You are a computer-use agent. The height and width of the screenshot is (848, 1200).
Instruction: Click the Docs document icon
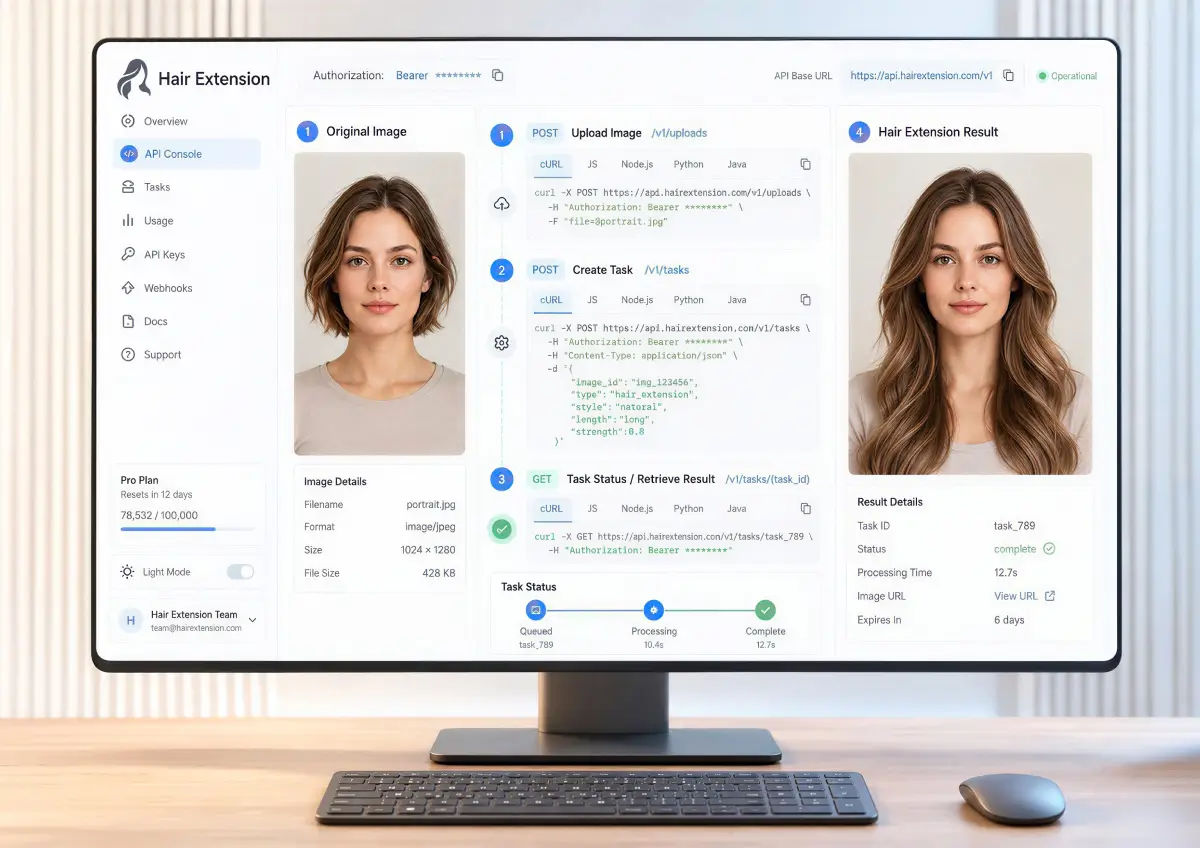(128, 322)
